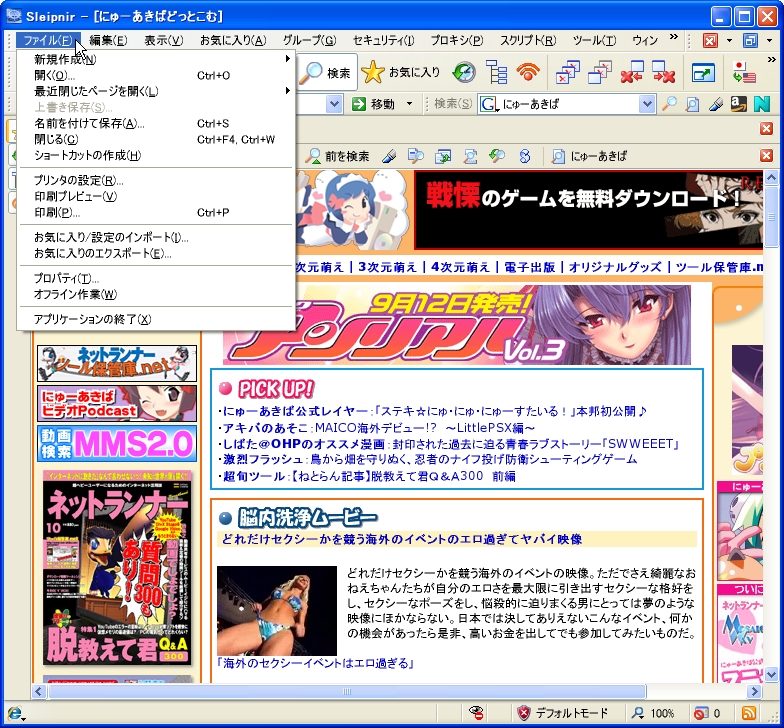Click the 検索 magnifier toolbar button
Viewport: 784px width, 728px height.
(x=327, y=73)
